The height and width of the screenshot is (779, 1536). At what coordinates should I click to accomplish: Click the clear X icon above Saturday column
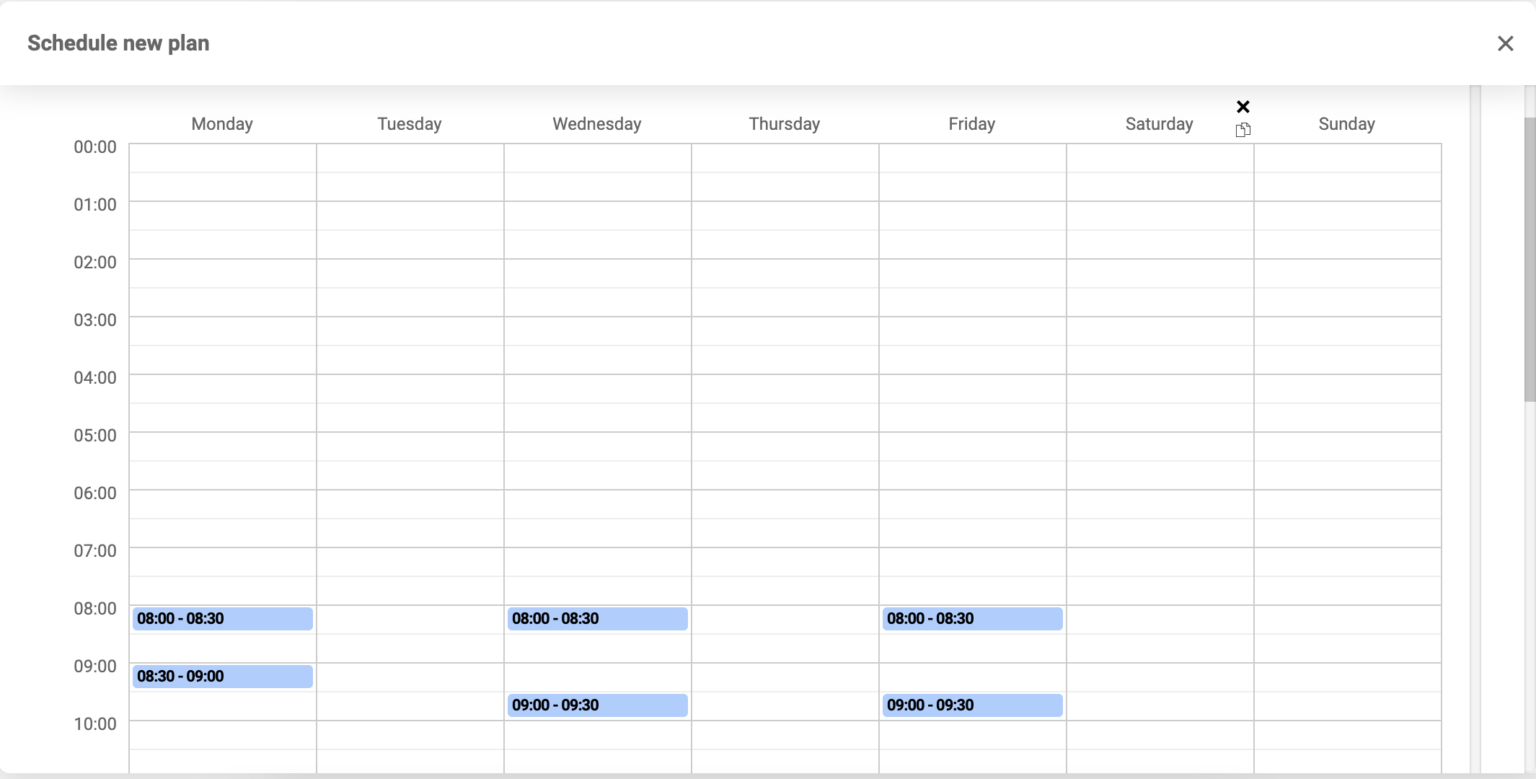1243,106
